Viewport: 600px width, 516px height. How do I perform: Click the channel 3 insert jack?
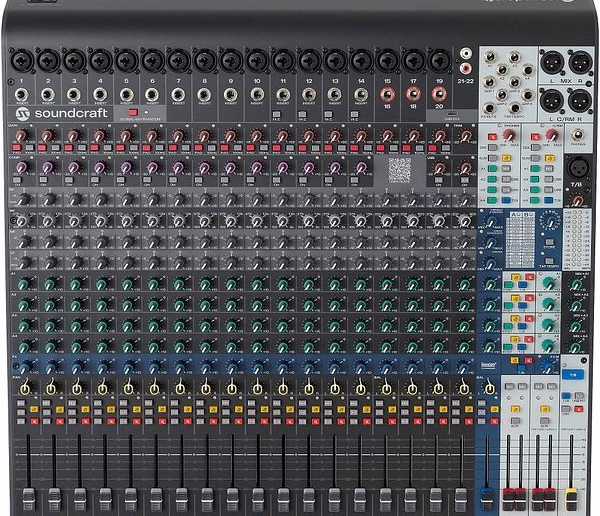pos(74,94)
